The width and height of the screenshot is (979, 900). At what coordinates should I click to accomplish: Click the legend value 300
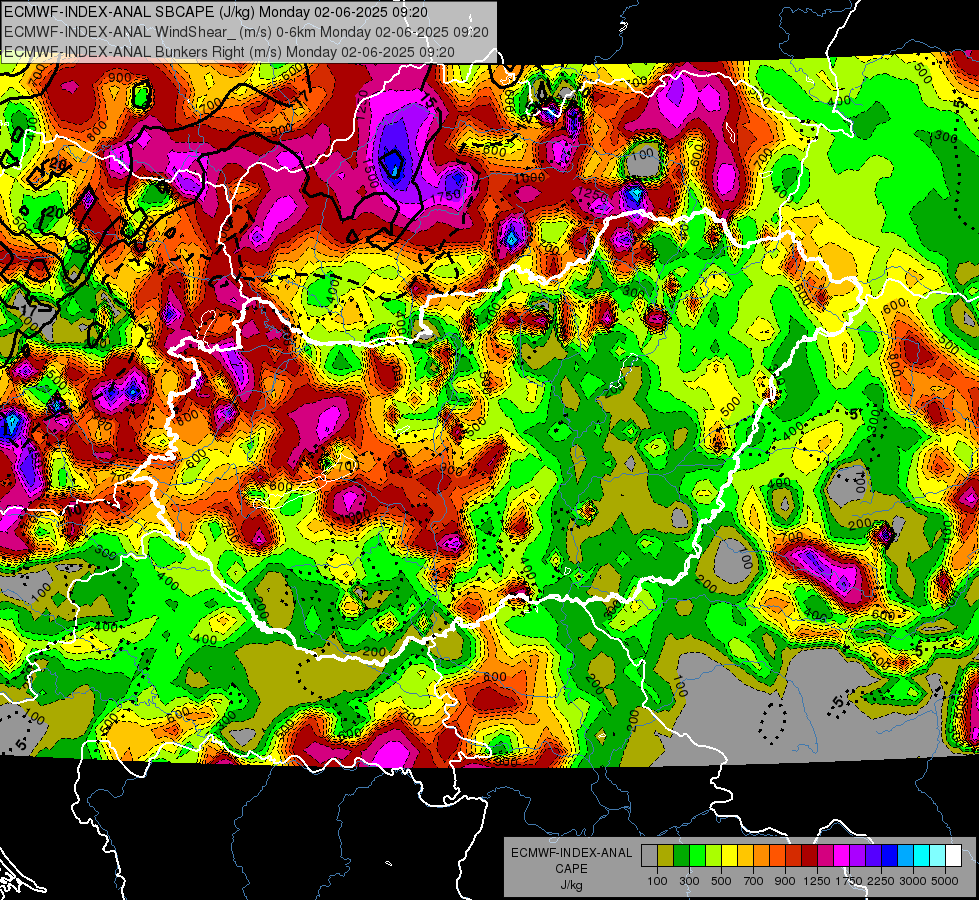click(x=689, y=881)
